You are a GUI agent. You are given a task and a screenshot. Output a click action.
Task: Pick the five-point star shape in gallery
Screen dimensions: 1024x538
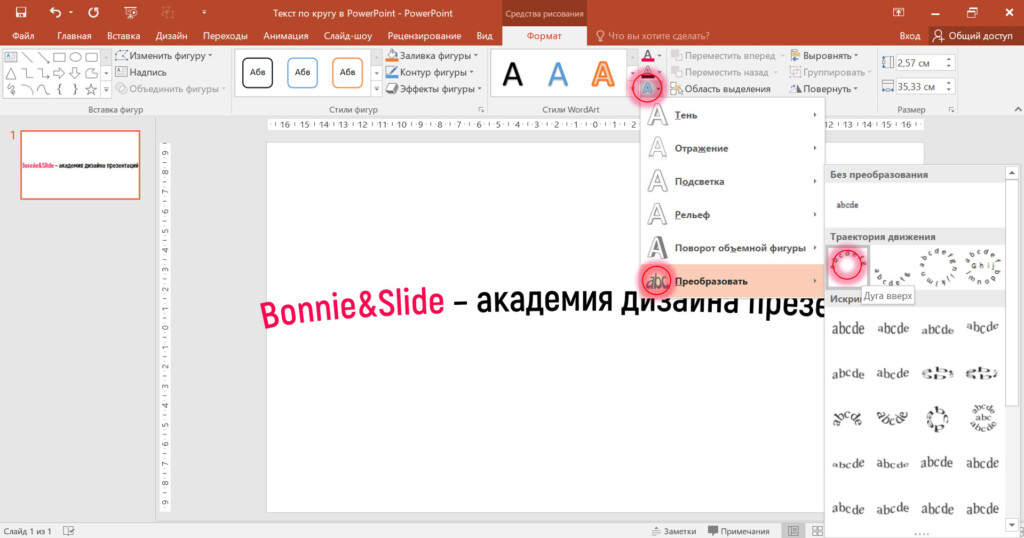coord(92,89)
